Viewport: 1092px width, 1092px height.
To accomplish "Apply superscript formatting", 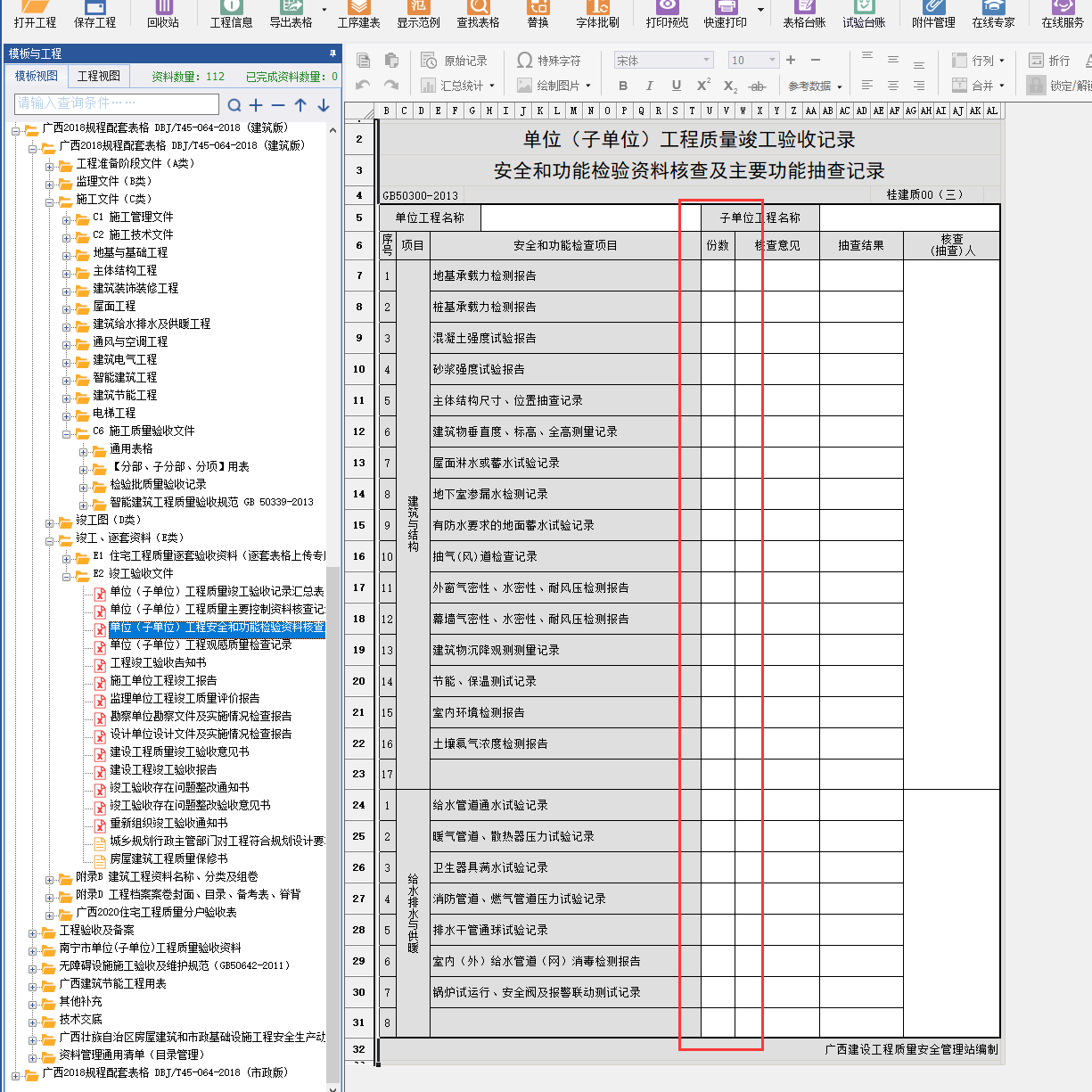I will click(703, 85).
